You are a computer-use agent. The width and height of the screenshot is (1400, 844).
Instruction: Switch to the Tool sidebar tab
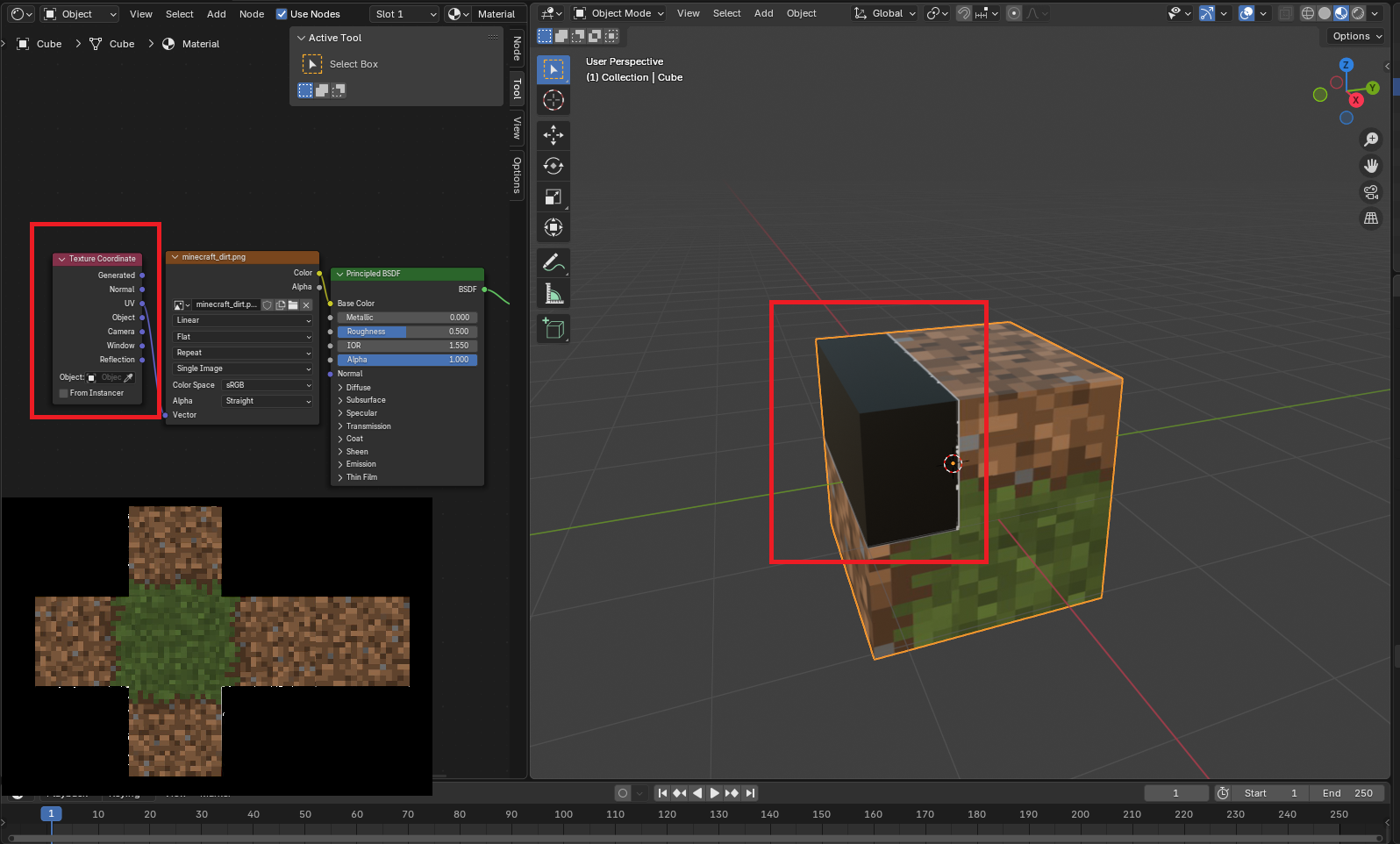pos(517,89)
